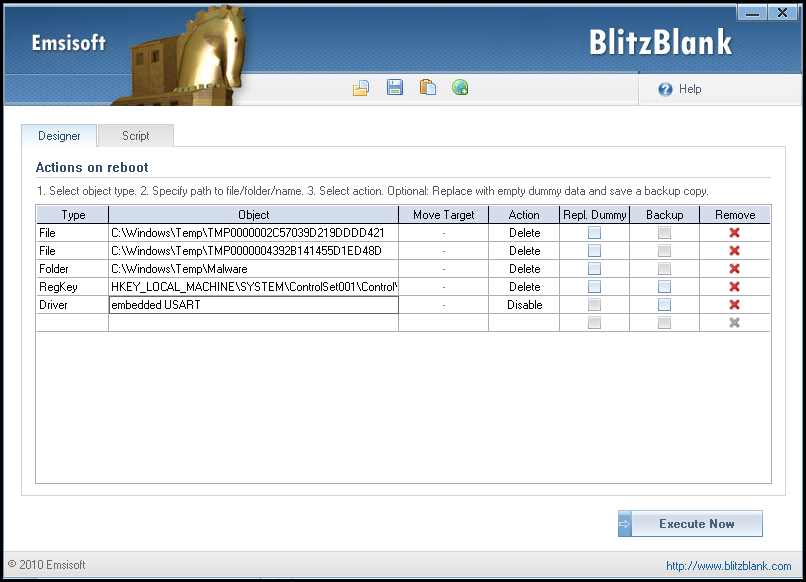Toggle Repl. Dummy for Malware folder
806x582 pixels.
[x=594, y=268]
